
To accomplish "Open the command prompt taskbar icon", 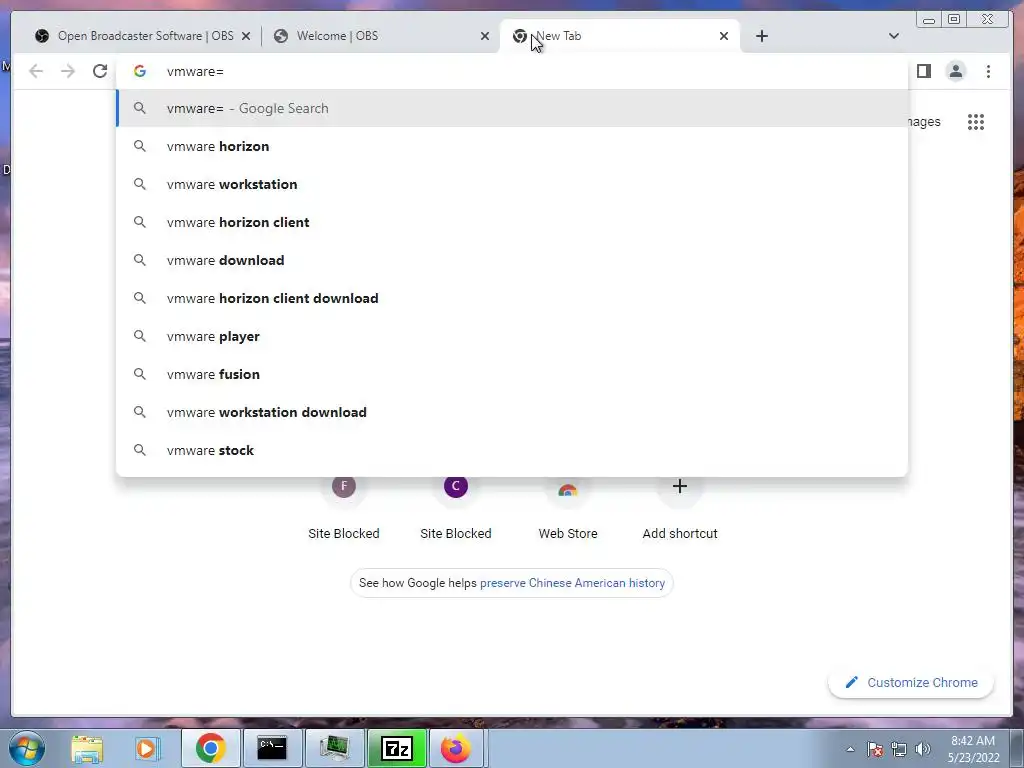I will click(272, 748).
